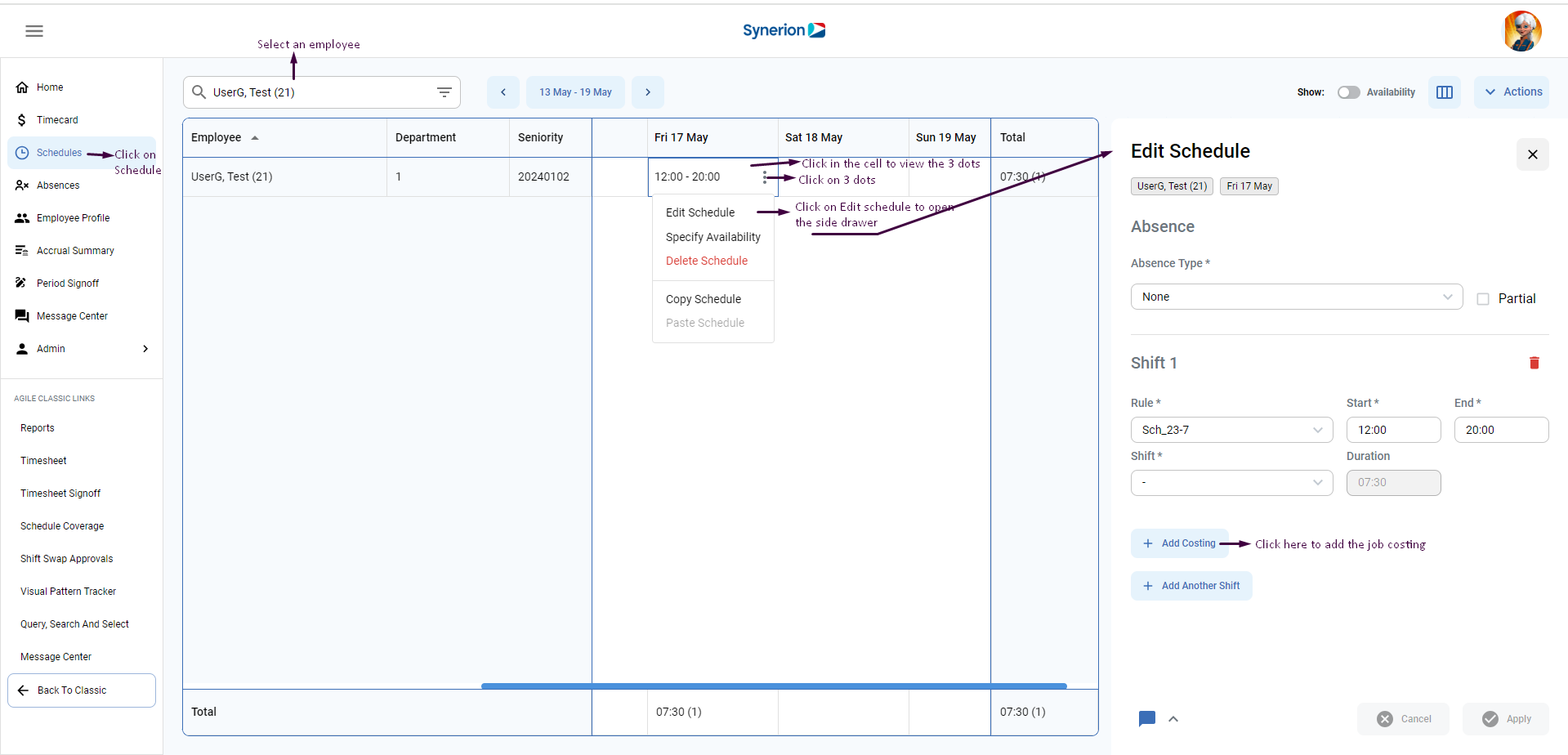
Task: Click the shift End time field
Action: pyautogui.click(x=1501, y=430)
